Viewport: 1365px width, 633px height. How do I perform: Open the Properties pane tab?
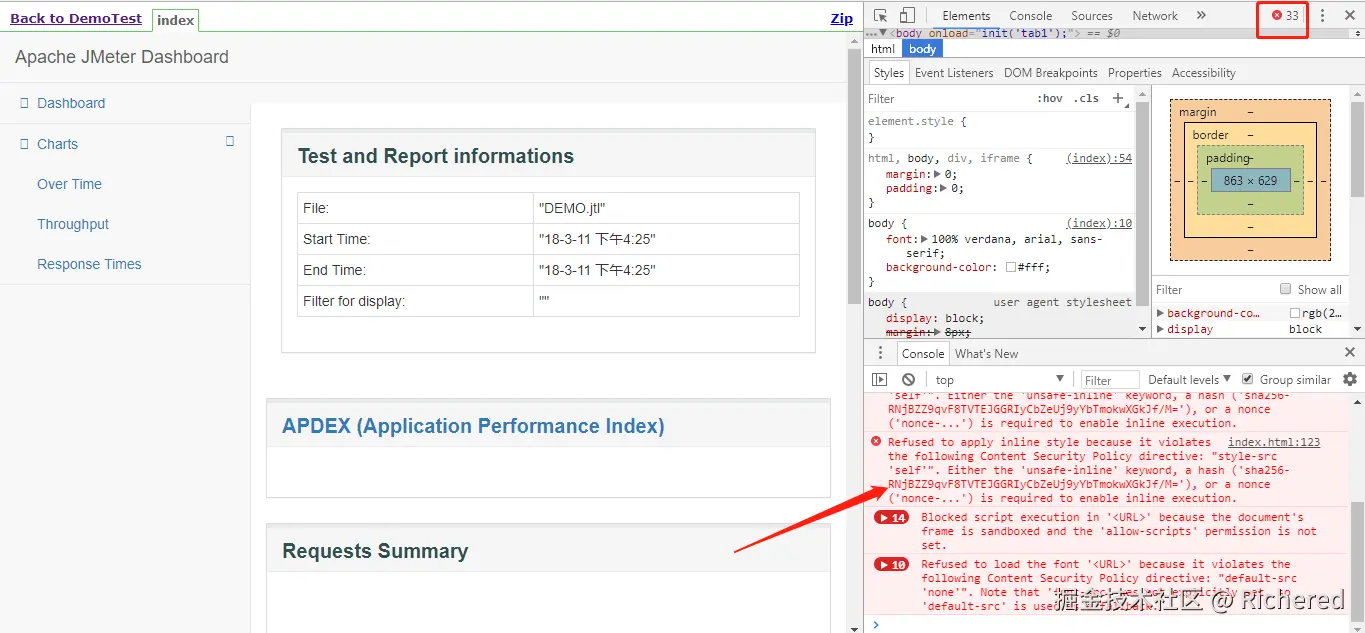point(1134,72)
